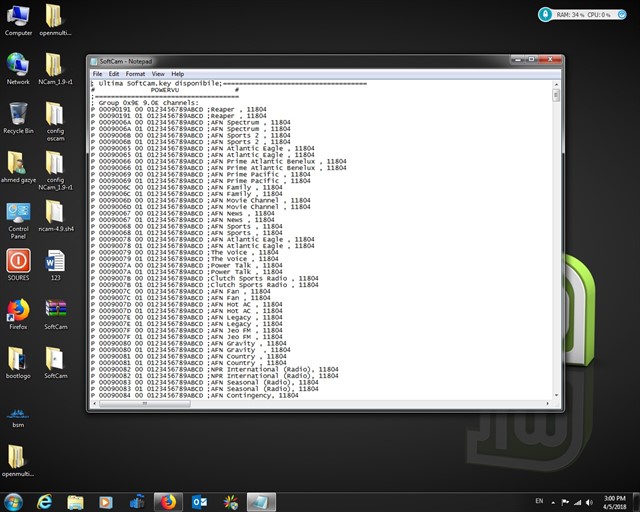Click the first 'Reaper , 11804' line
640x512 pixels.
178,109
